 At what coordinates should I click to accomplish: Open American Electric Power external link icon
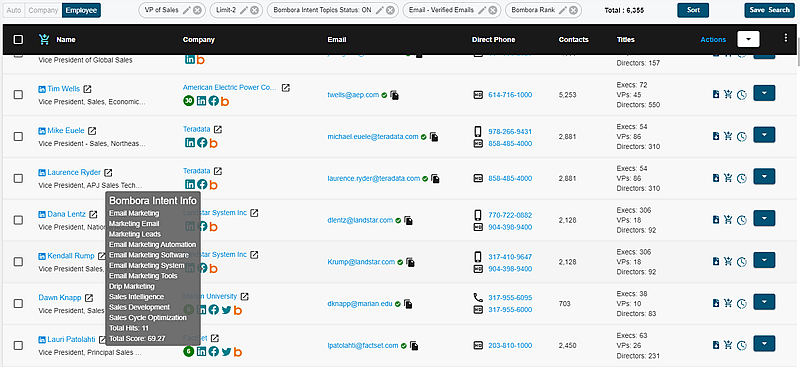(x=286, y=88)
